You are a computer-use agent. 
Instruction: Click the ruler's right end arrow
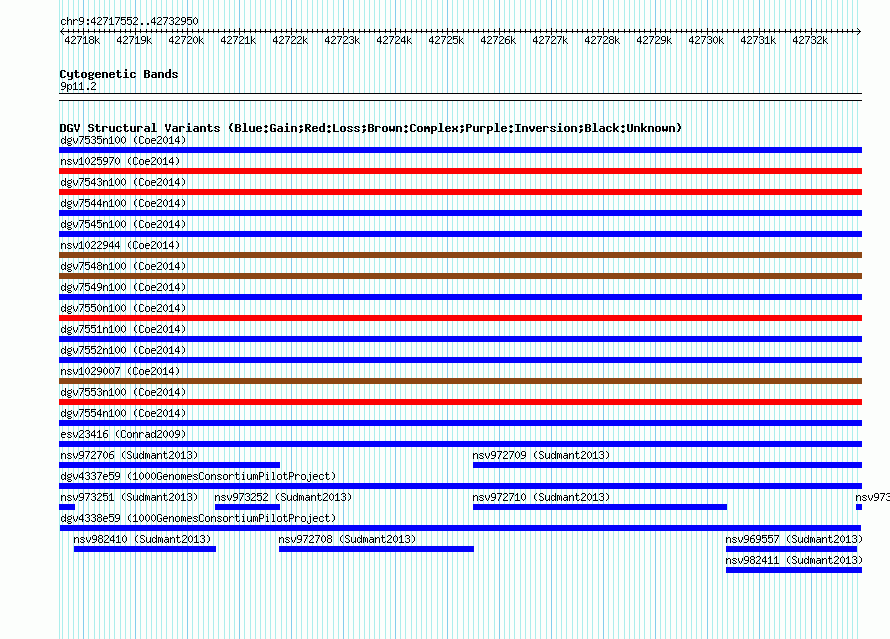(859, 31)
